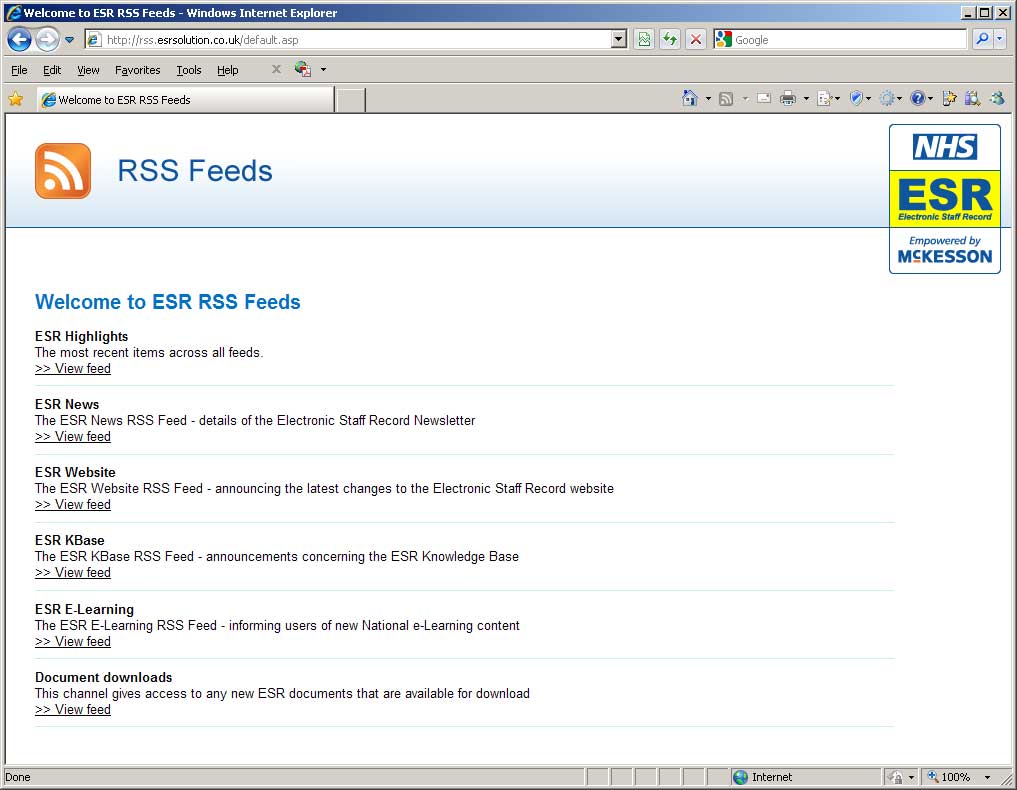This screenshot has height=790, width=1017.
Task: Click the orange RSS feed logo
Action: point(63,171)
